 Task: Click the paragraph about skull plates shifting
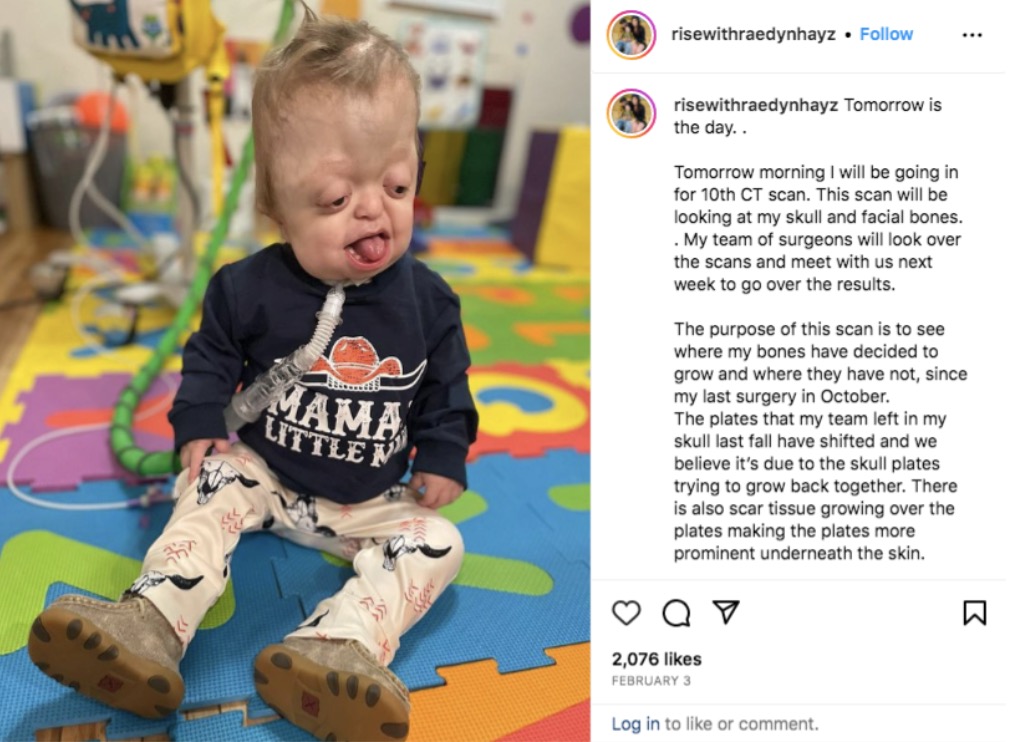pos(814,485)
